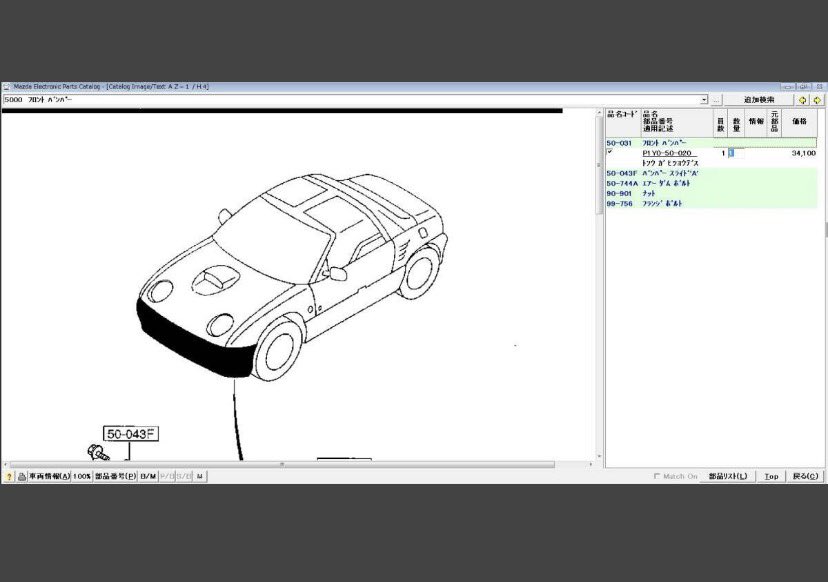Click the M button in bottom toolbar

(x=200, y=476)
